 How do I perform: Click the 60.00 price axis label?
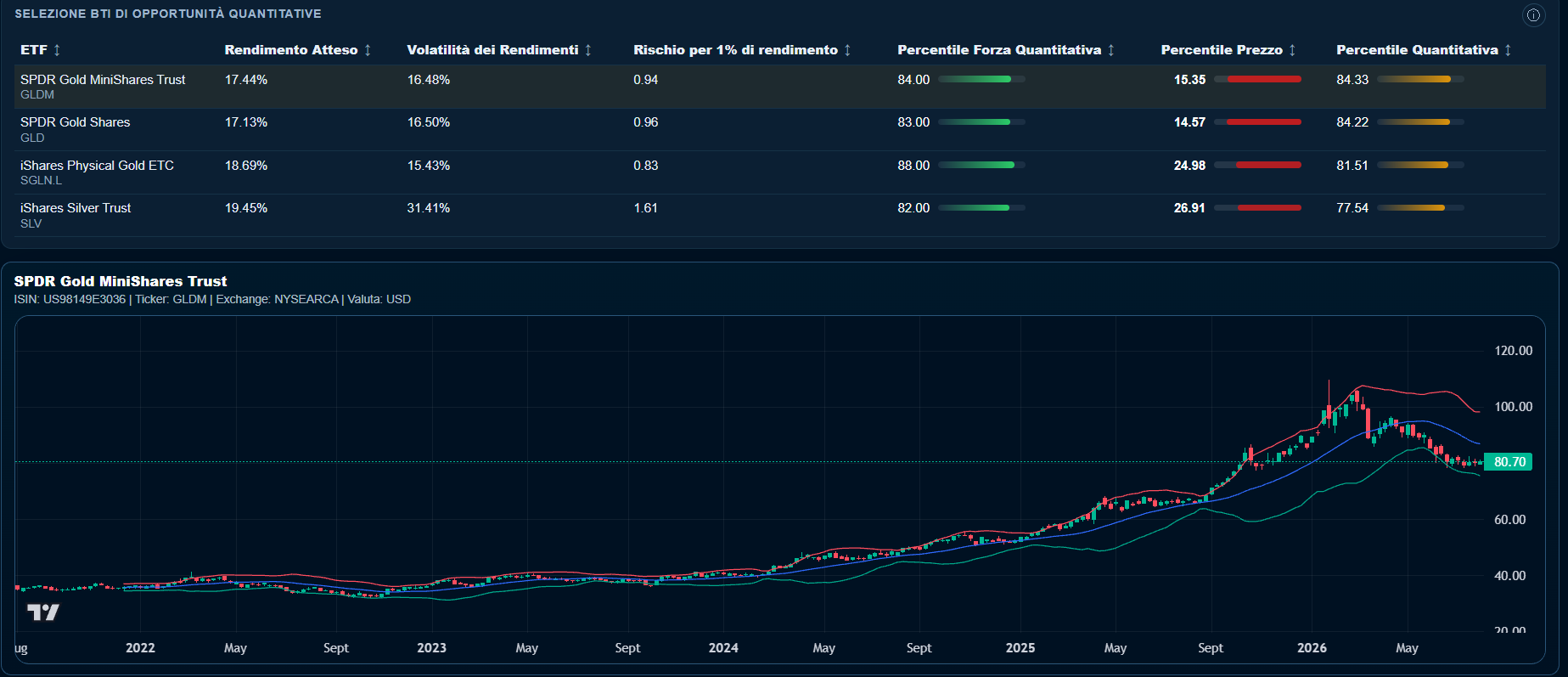coord(1509,520)
